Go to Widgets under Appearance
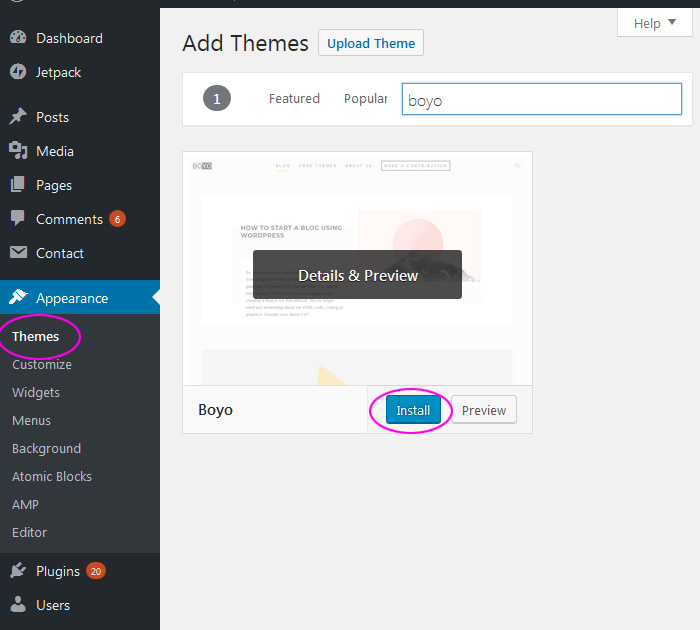Screen dimensions: 700x630 pyautogui.click(x=36, y=392)
